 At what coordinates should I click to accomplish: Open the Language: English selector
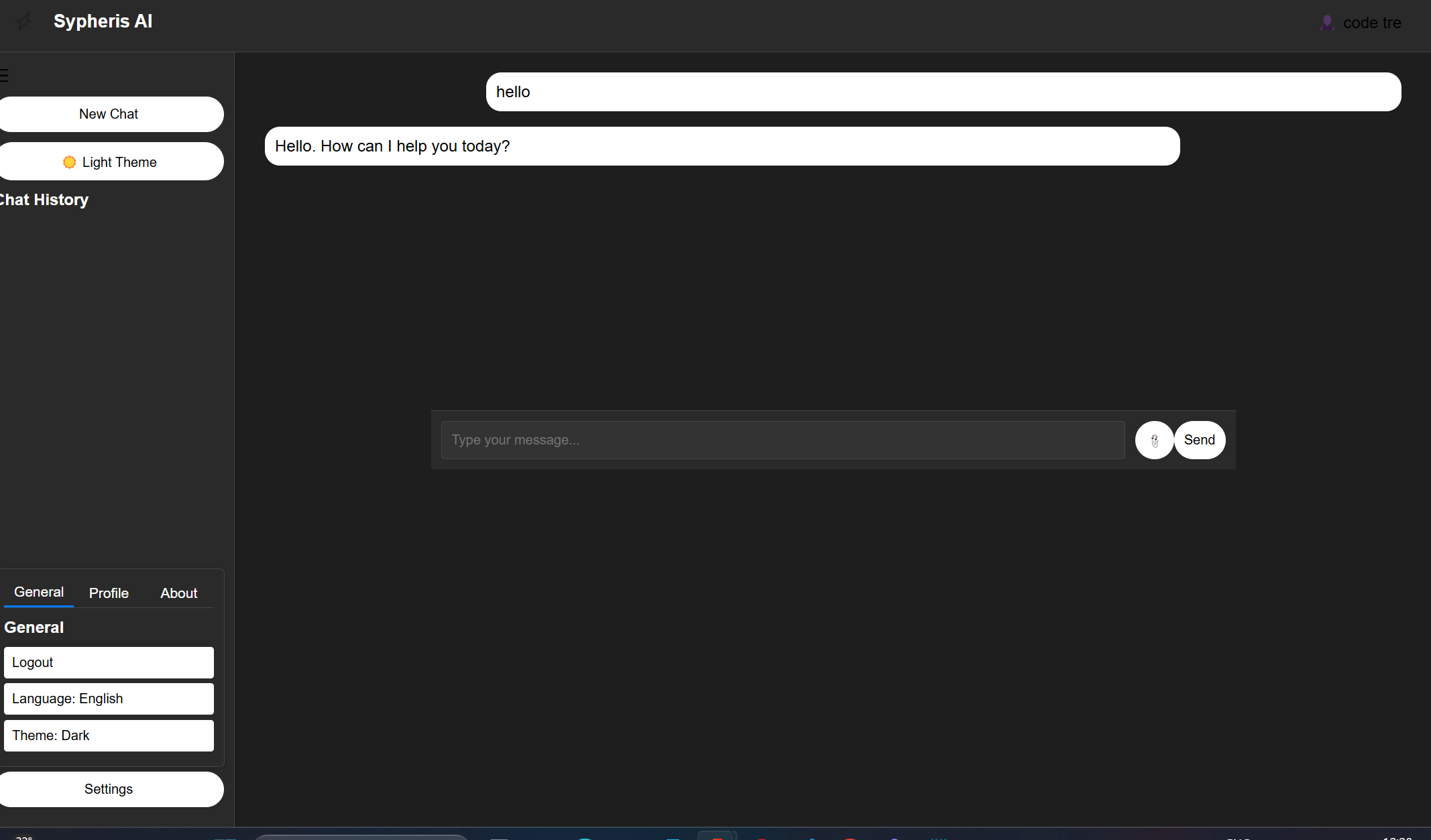click(109, 699)
